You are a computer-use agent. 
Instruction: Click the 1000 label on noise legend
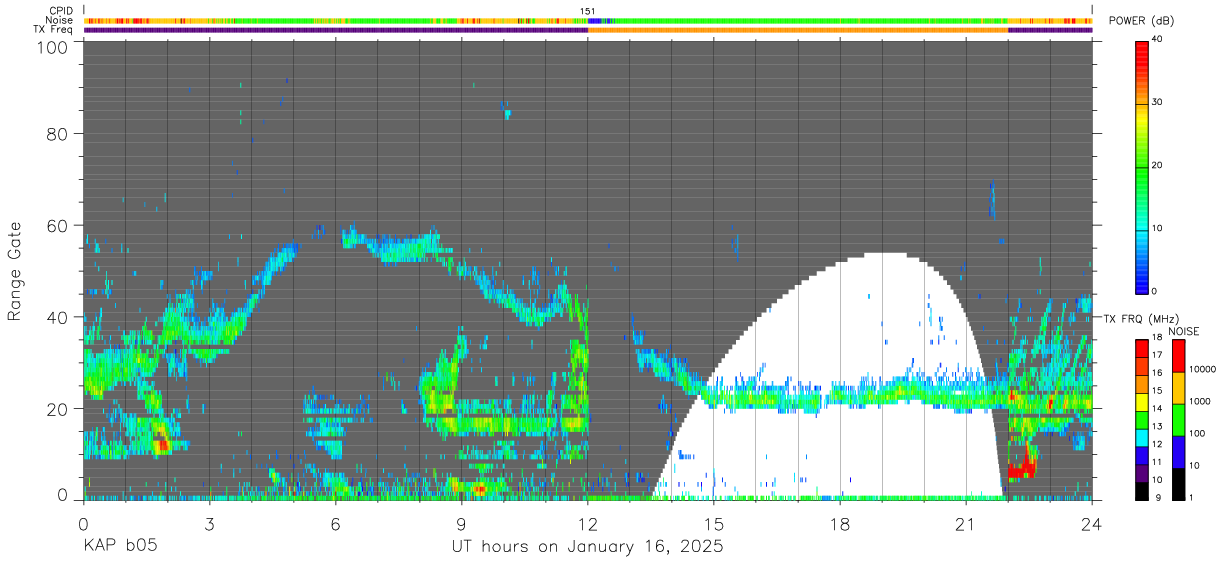click(1200, 402)
